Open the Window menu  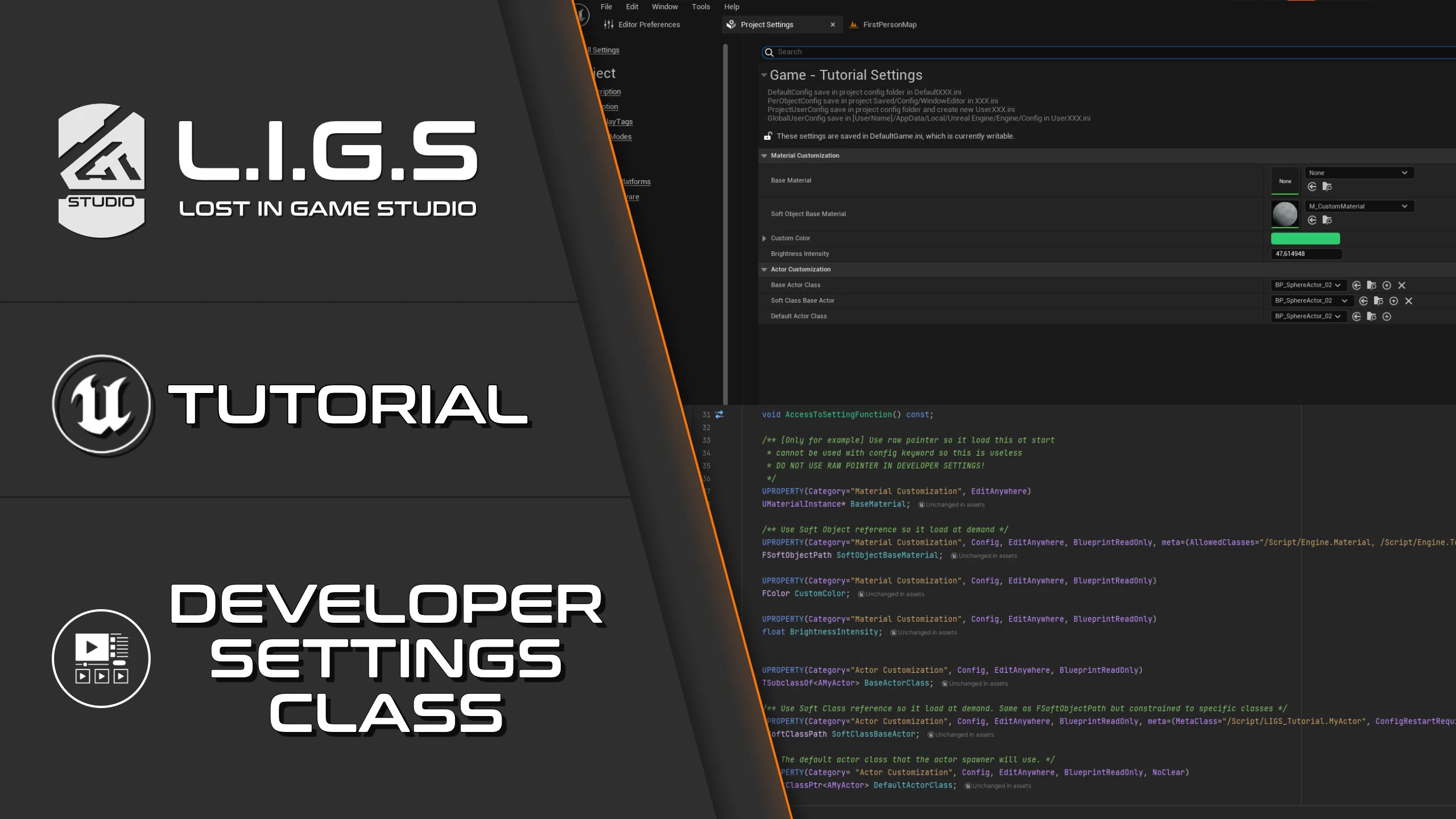664,7
